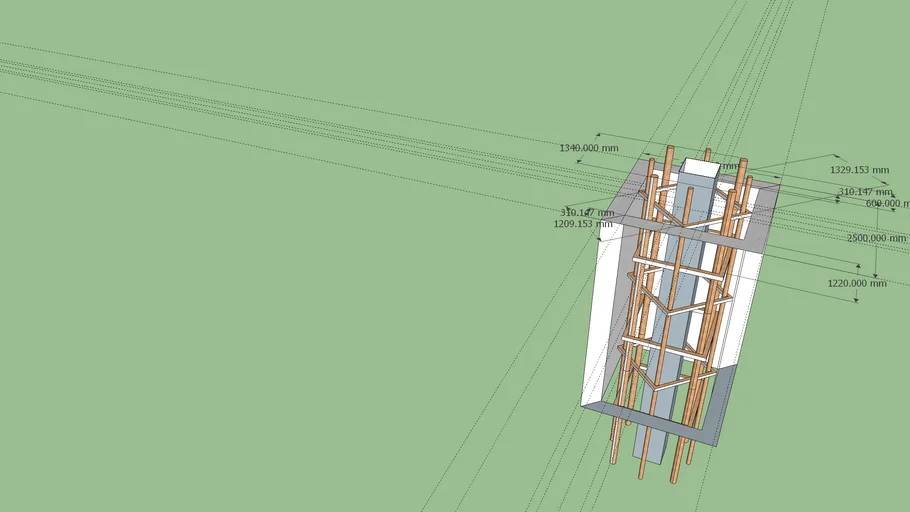
Task: Select the 310.147 mm label on the right
Action: click(865, 192)
